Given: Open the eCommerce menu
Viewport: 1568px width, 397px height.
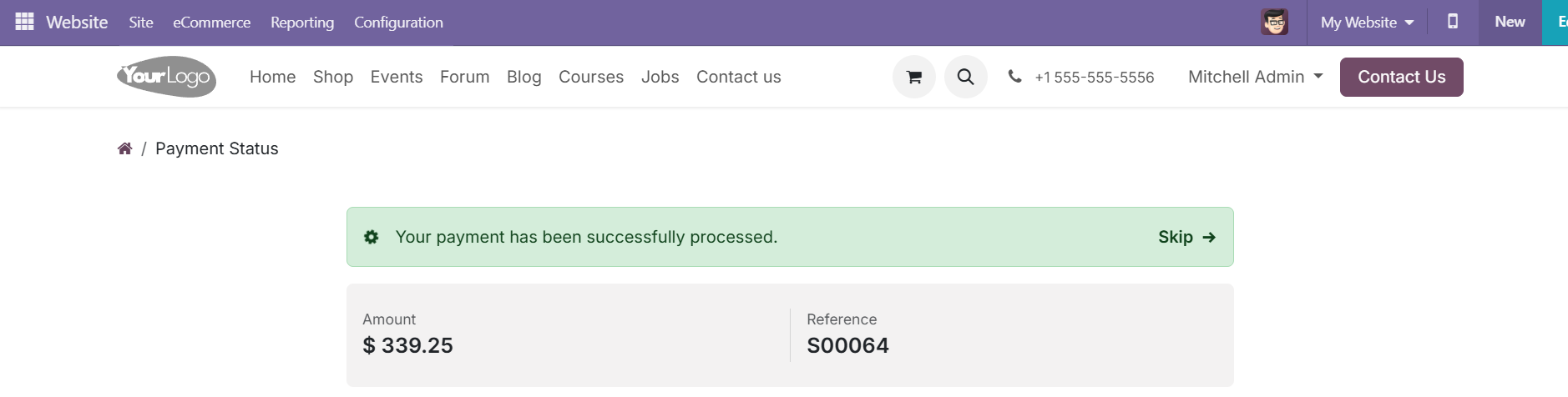Looking at the screenshot, I should [212, 23].
